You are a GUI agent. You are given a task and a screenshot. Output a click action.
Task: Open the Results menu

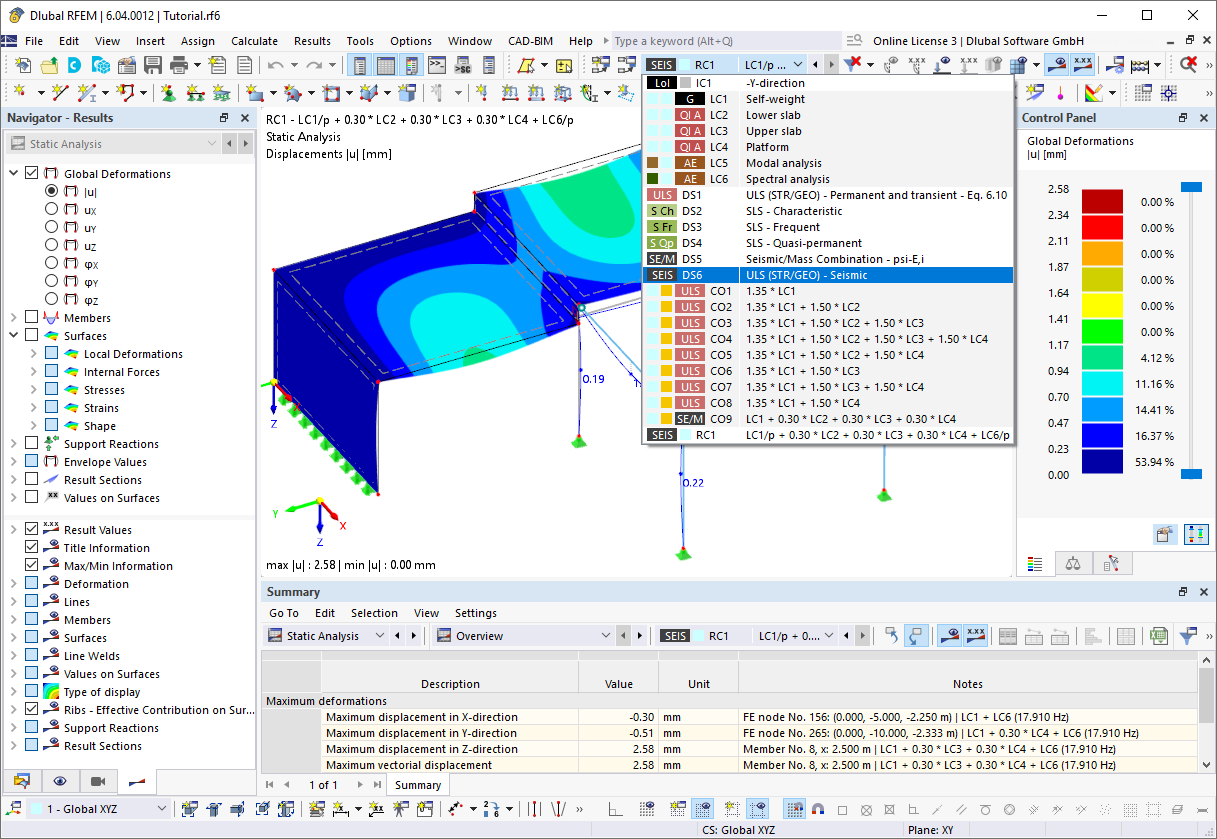312,41
